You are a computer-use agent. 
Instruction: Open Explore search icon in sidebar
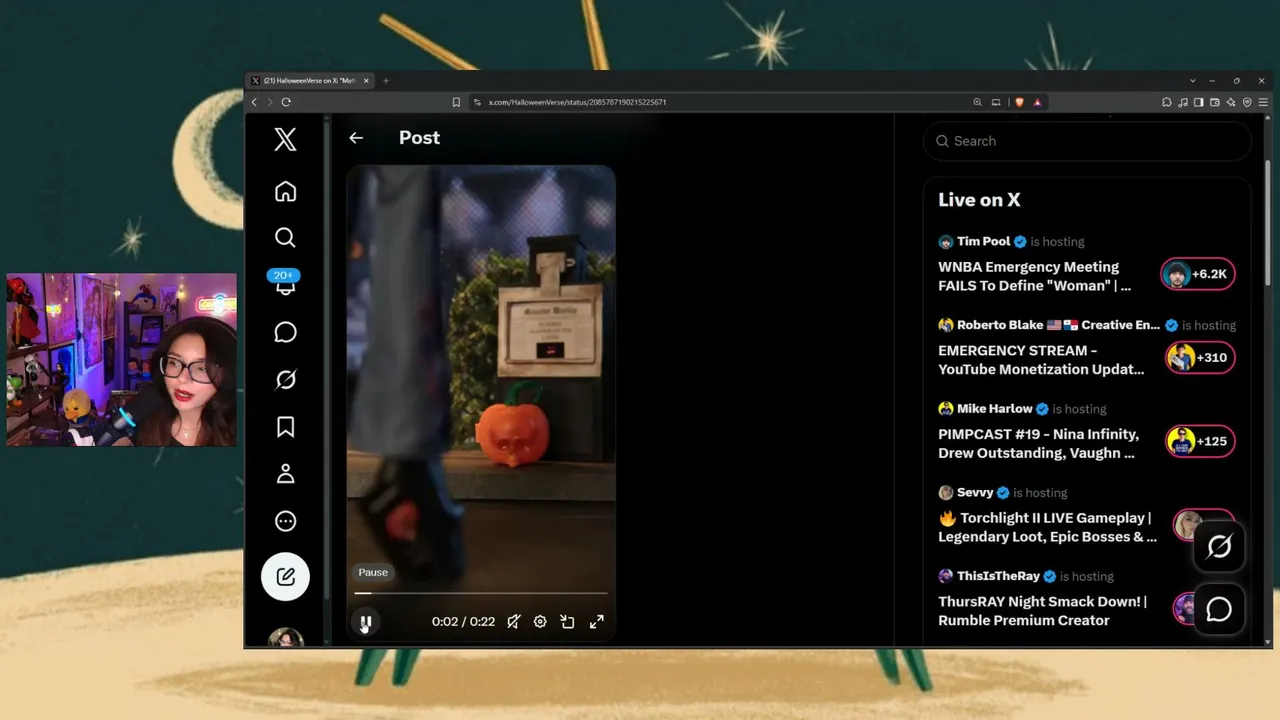285,237
